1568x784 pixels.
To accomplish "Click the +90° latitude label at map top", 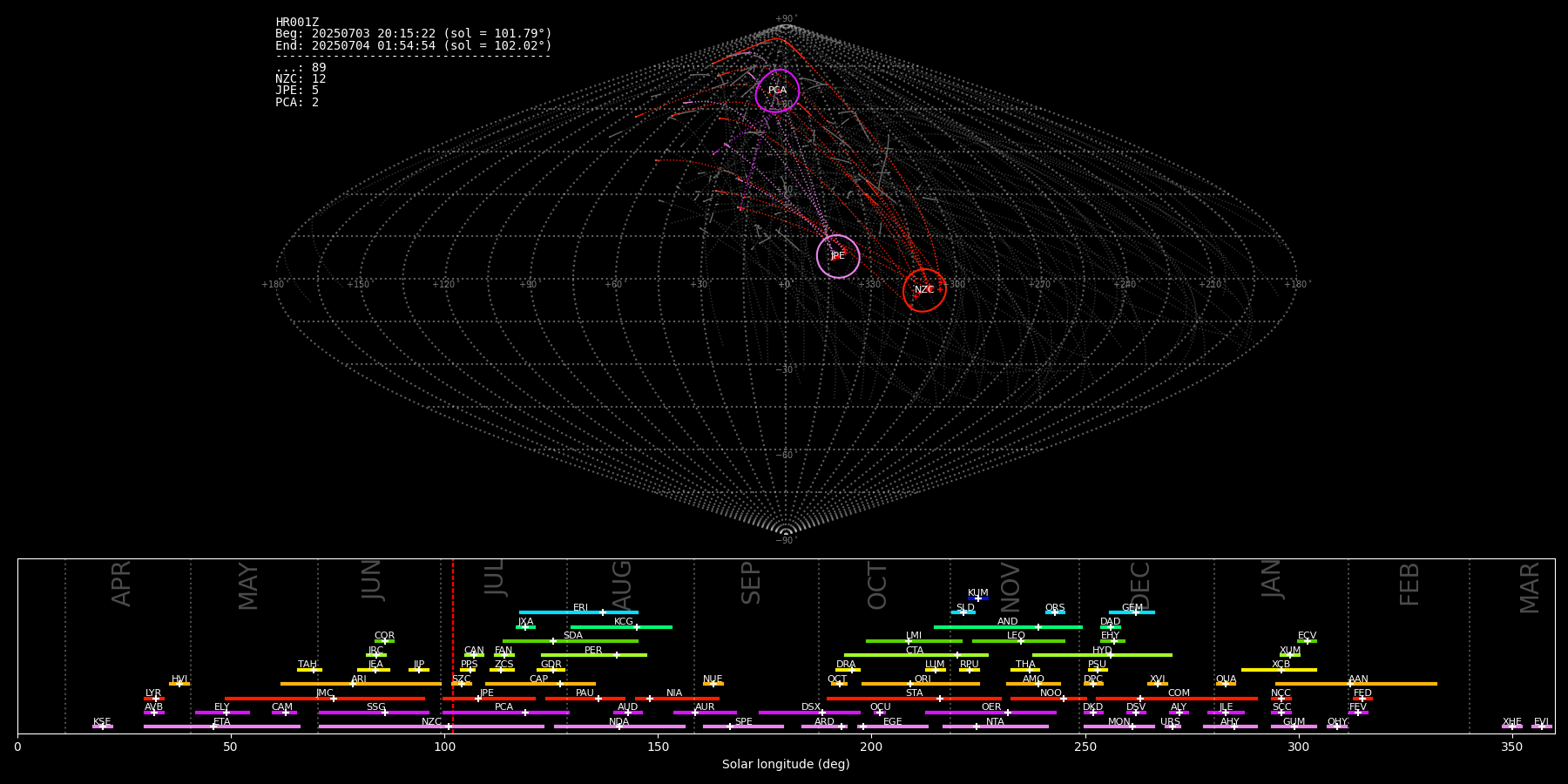I will click(x=786, y=19).
